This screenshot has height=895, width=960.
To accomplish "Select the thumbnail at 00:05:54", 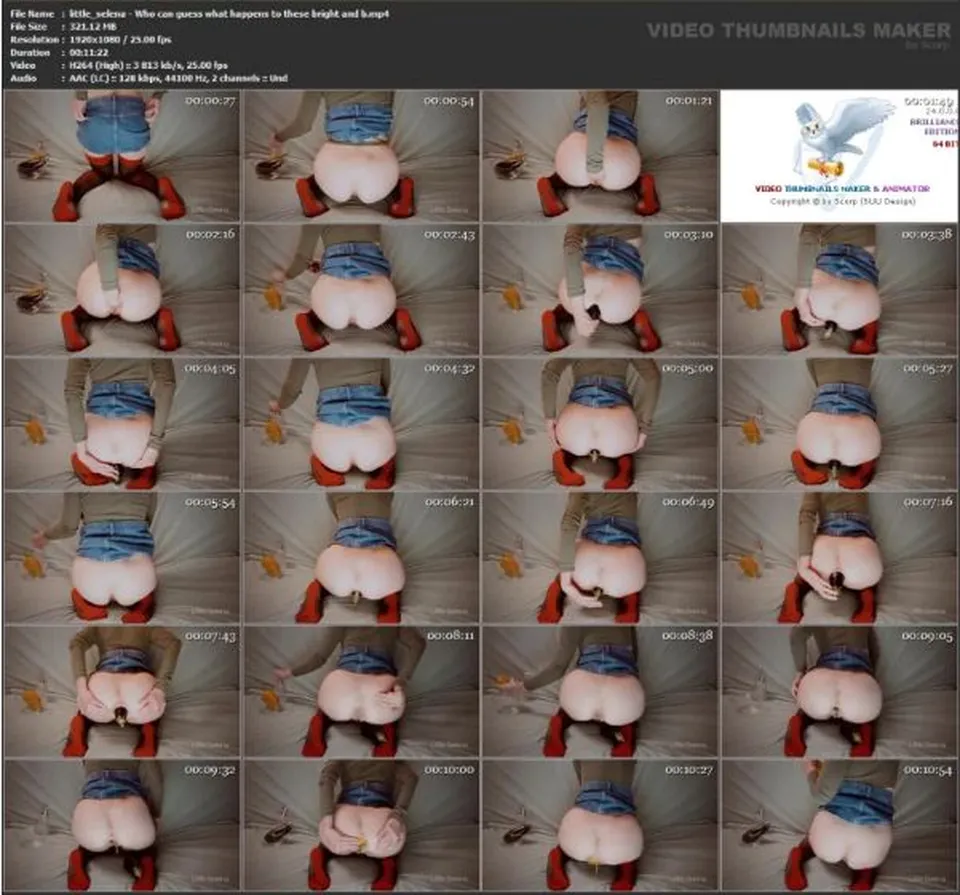I will point(121,558).
